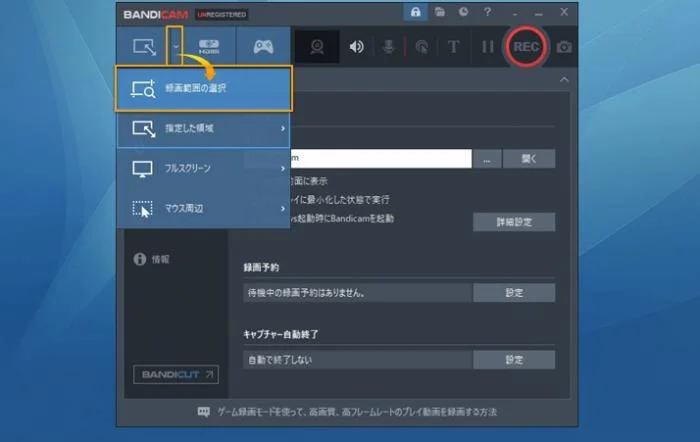Browse output folder with ... button
The image size is (700, 442).
487,158
